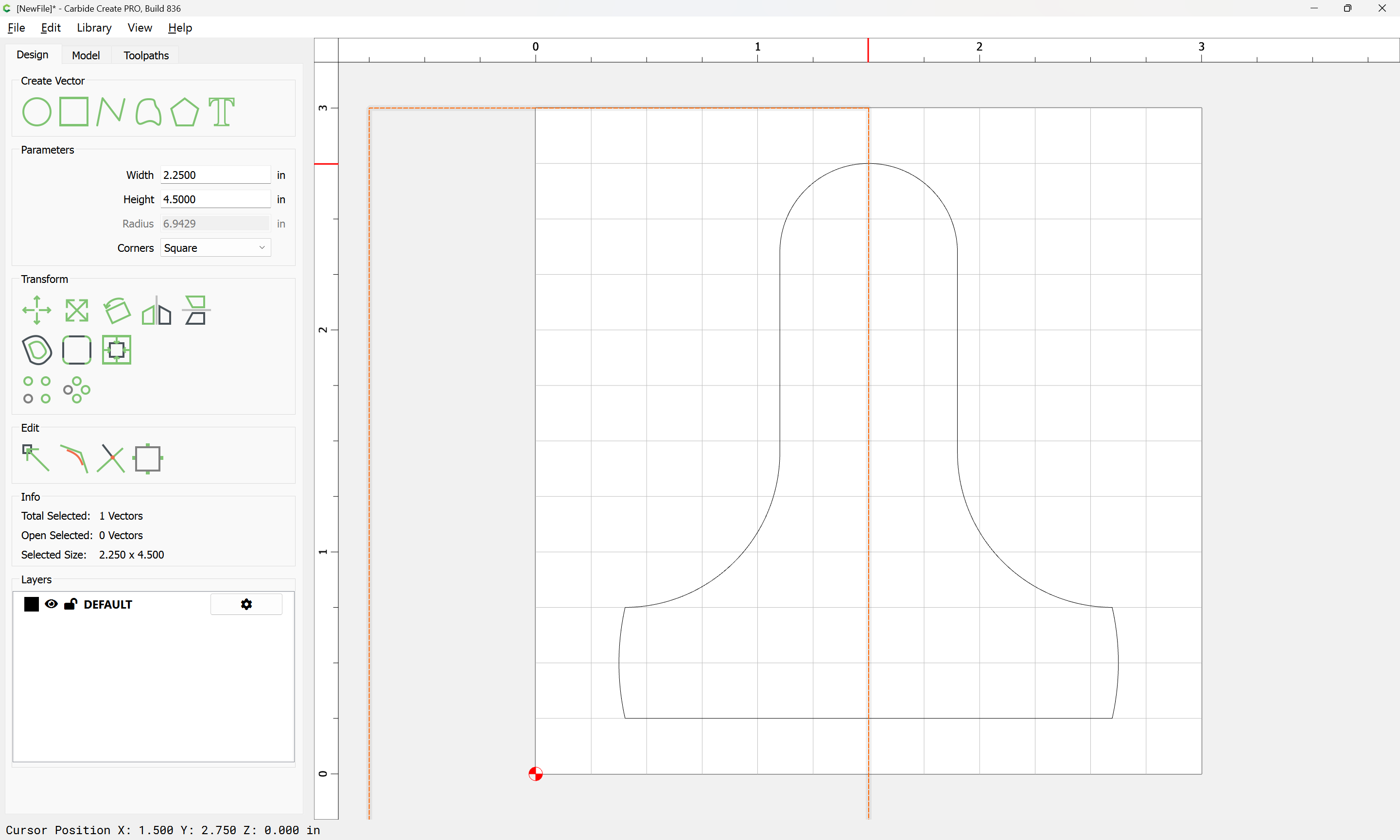Choose the Polyline drawing tool
Viewport: 1400px width, 840px height.
pos(110,111)
